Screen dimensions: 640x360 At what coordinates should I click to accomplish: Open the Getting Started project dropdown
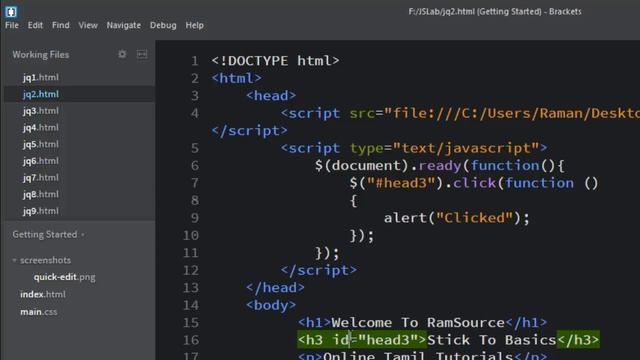48,235
